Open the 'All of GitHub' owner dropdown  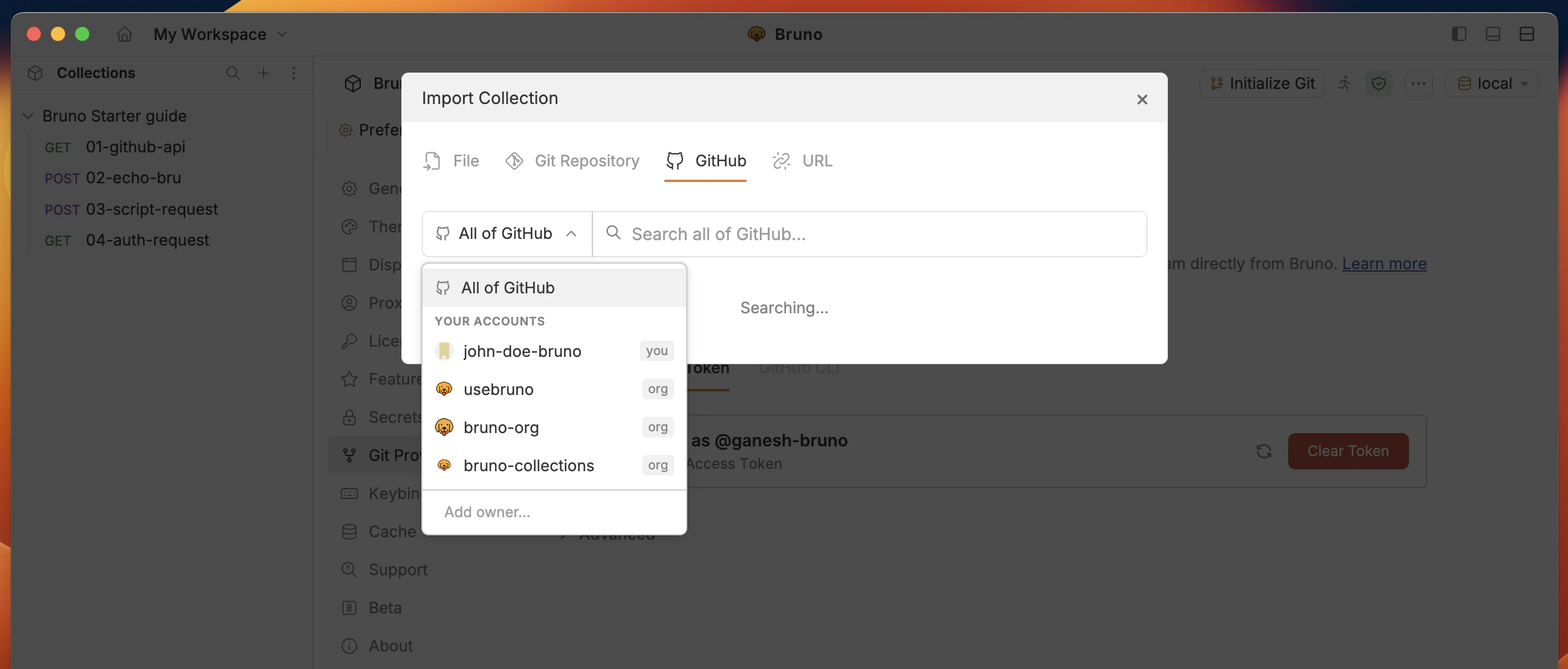(x=506, y=233)
